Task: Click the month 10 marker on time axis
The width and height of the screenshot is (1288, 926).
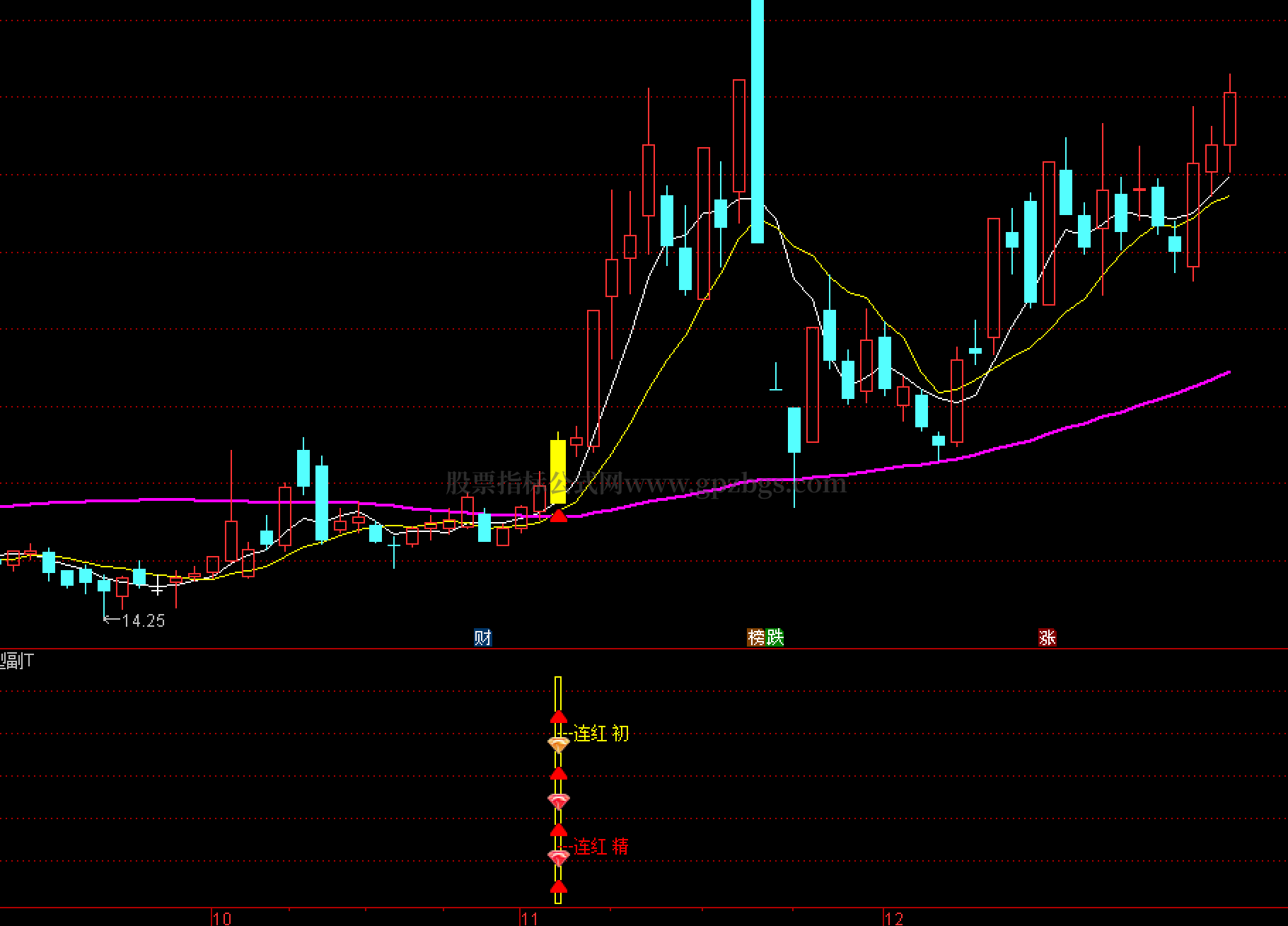Action: (221, 918)
